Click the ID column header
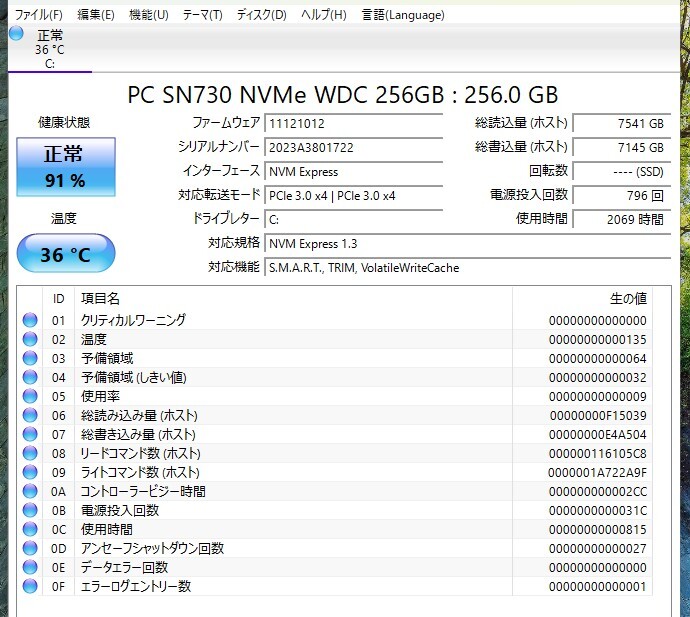This screenshot has width=690, height=617. (59, 299)
